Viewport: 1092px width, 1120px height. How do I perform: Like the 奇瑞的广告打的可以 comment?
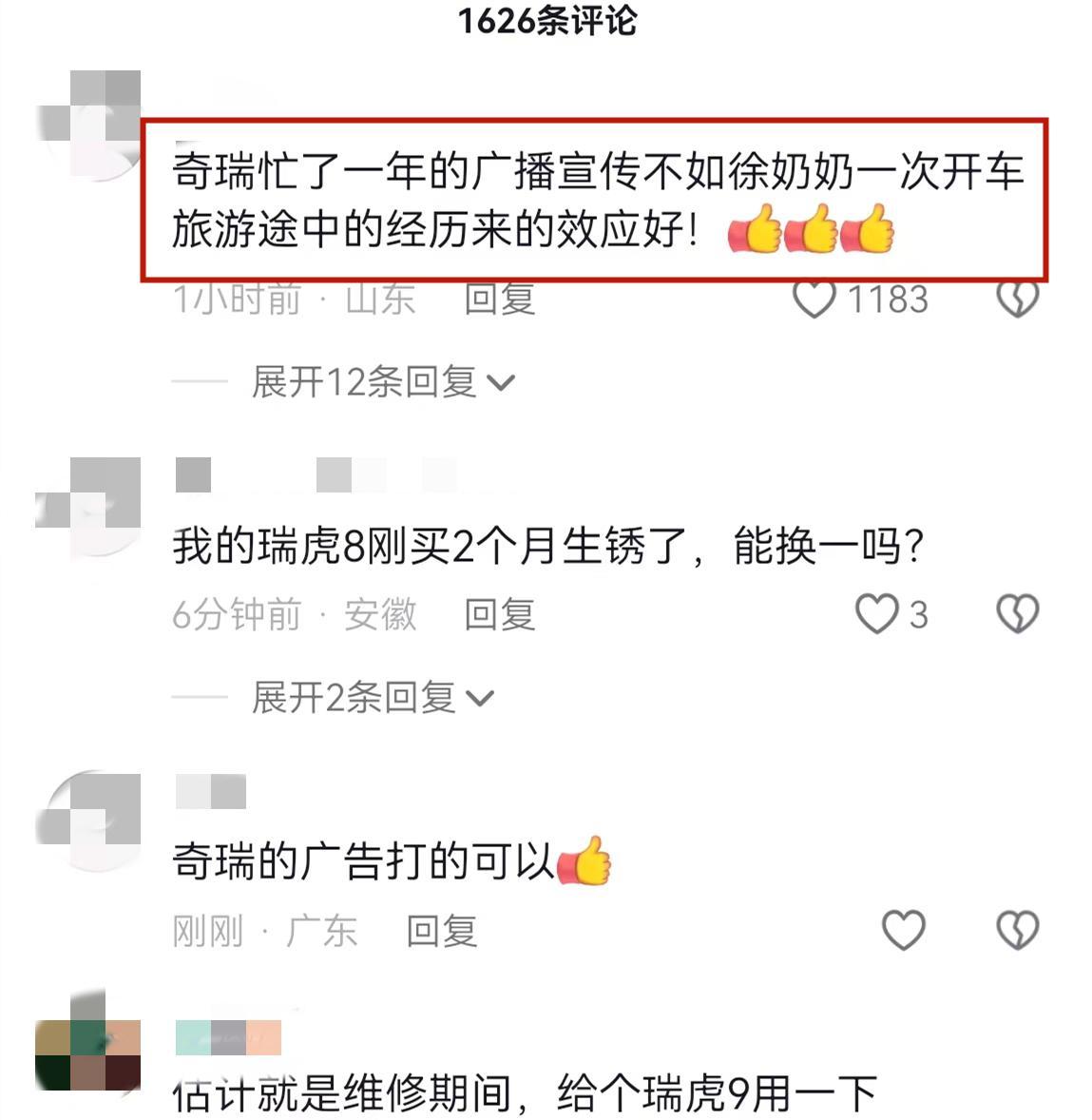tap(904, 930)
